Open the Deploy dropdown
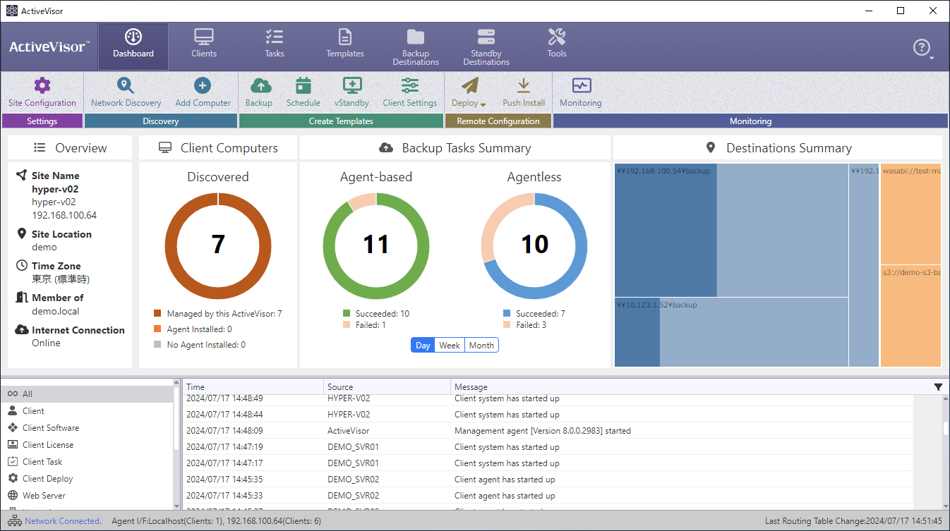Image resolution: width=950 pixels, height=531 pixels. (x=469, y=92)
